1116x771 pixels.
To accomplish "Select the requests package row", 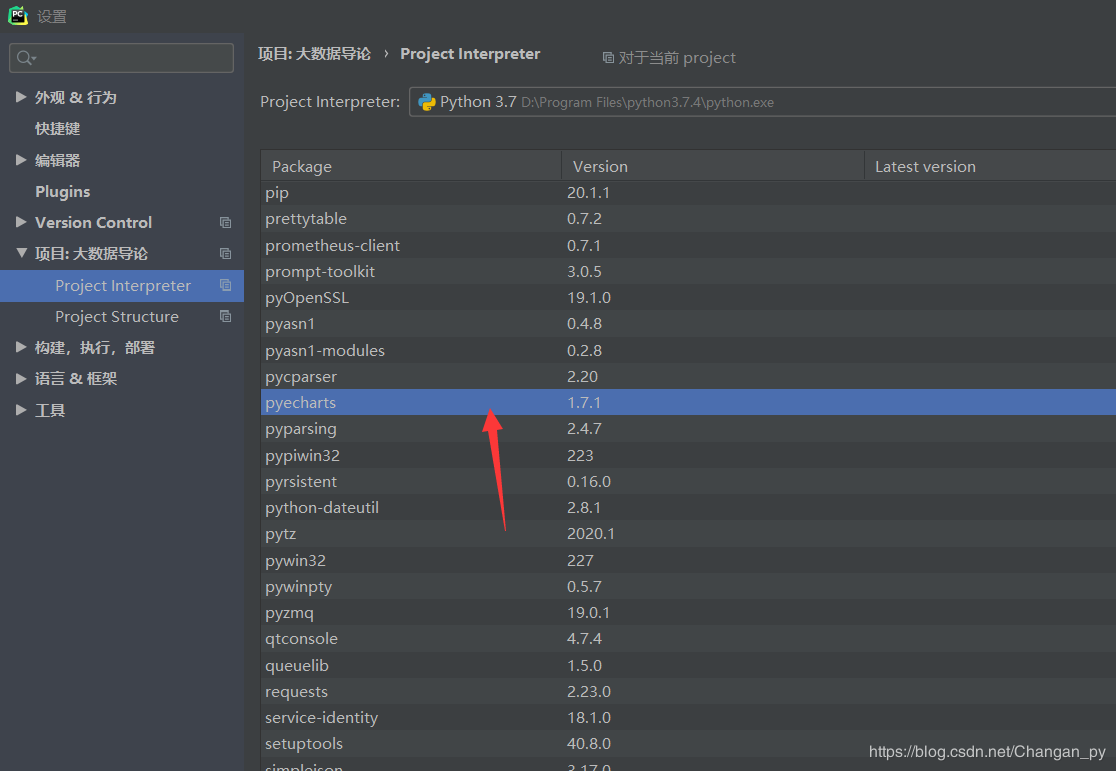I will (688, 692).
